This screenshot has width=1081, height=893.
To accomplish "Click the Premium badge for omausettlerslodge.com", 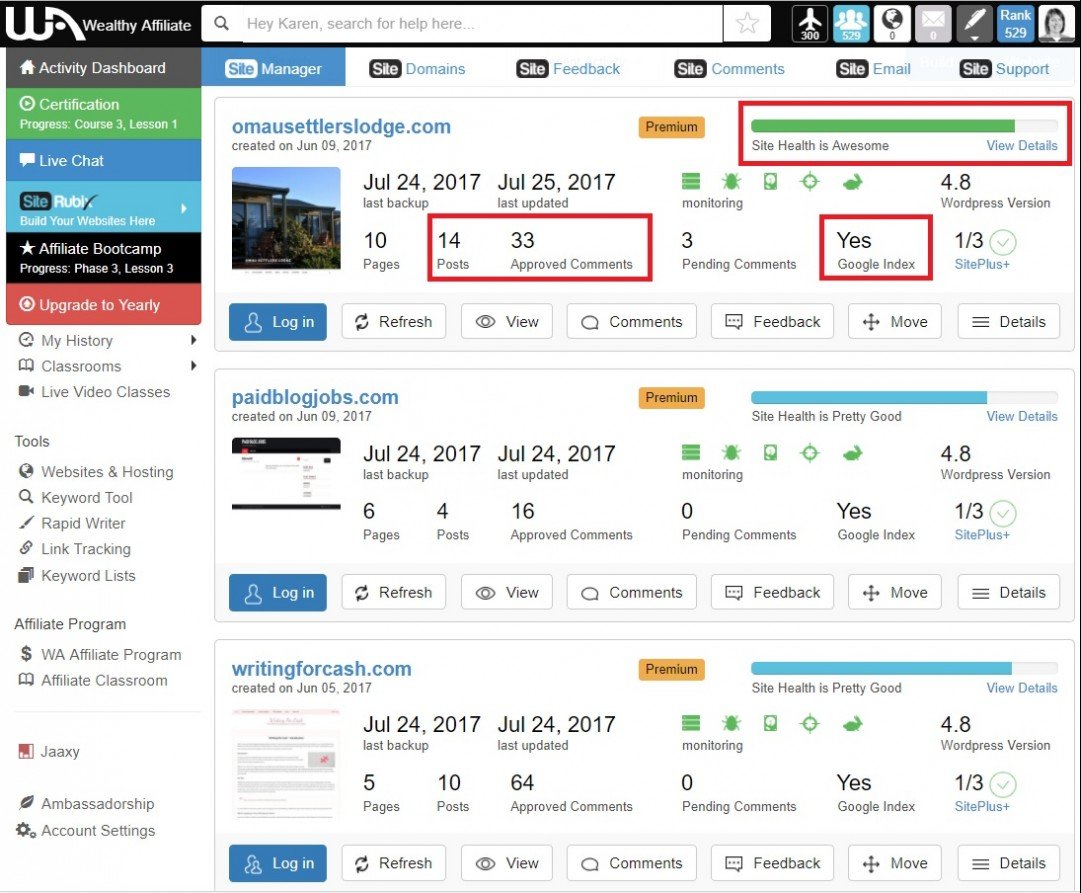I will click(x=671, y=127).
